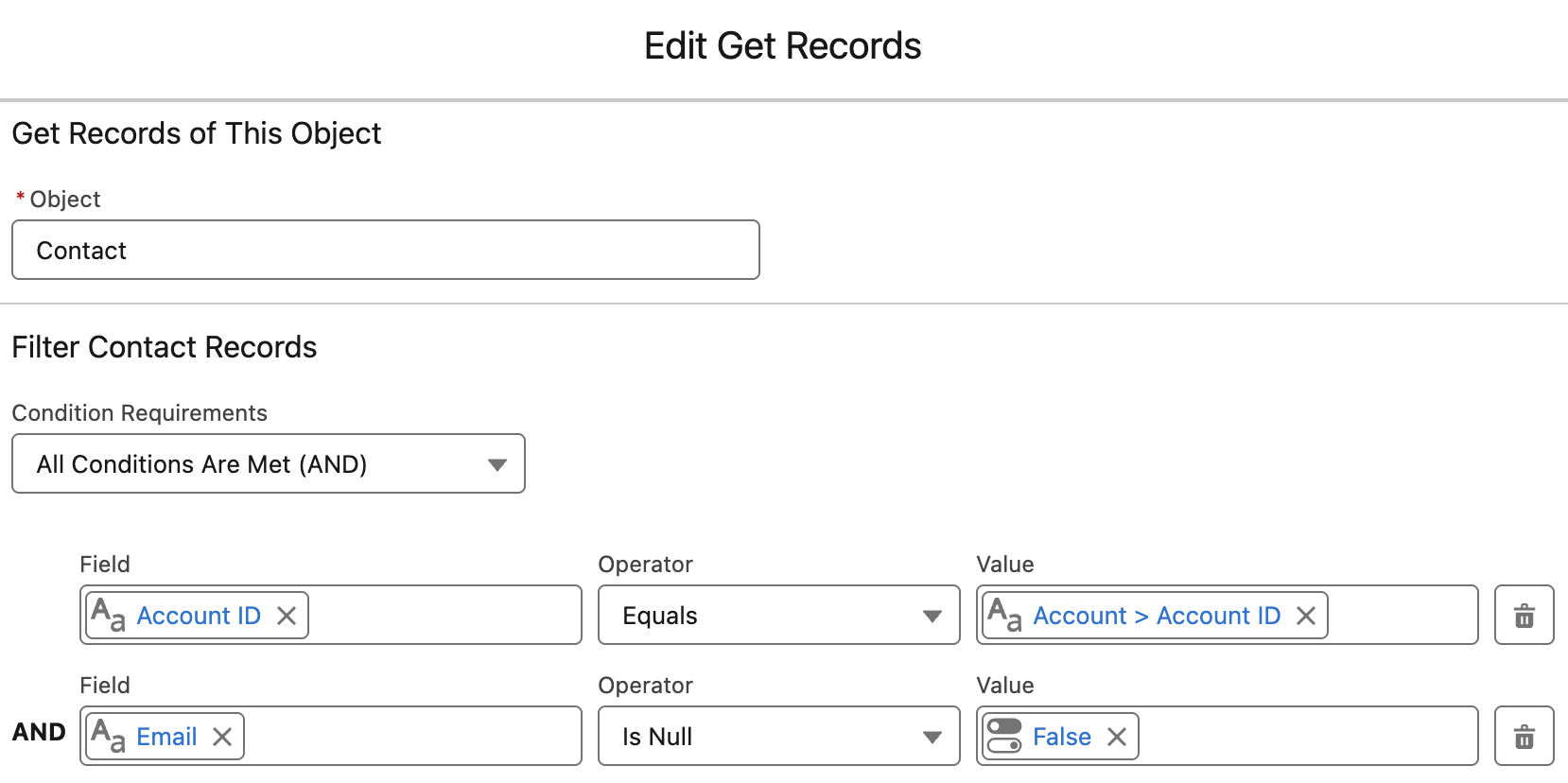The height and width of the screenshot is (783, 1568).
Task: Click the Account > Account ID pill text
Action: [1156, 616]
